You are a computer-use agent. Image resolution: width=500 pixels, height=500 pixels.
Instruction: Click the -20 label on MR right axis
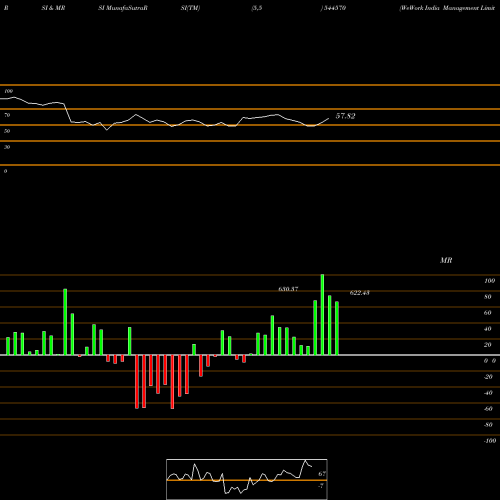coord(488,377)
